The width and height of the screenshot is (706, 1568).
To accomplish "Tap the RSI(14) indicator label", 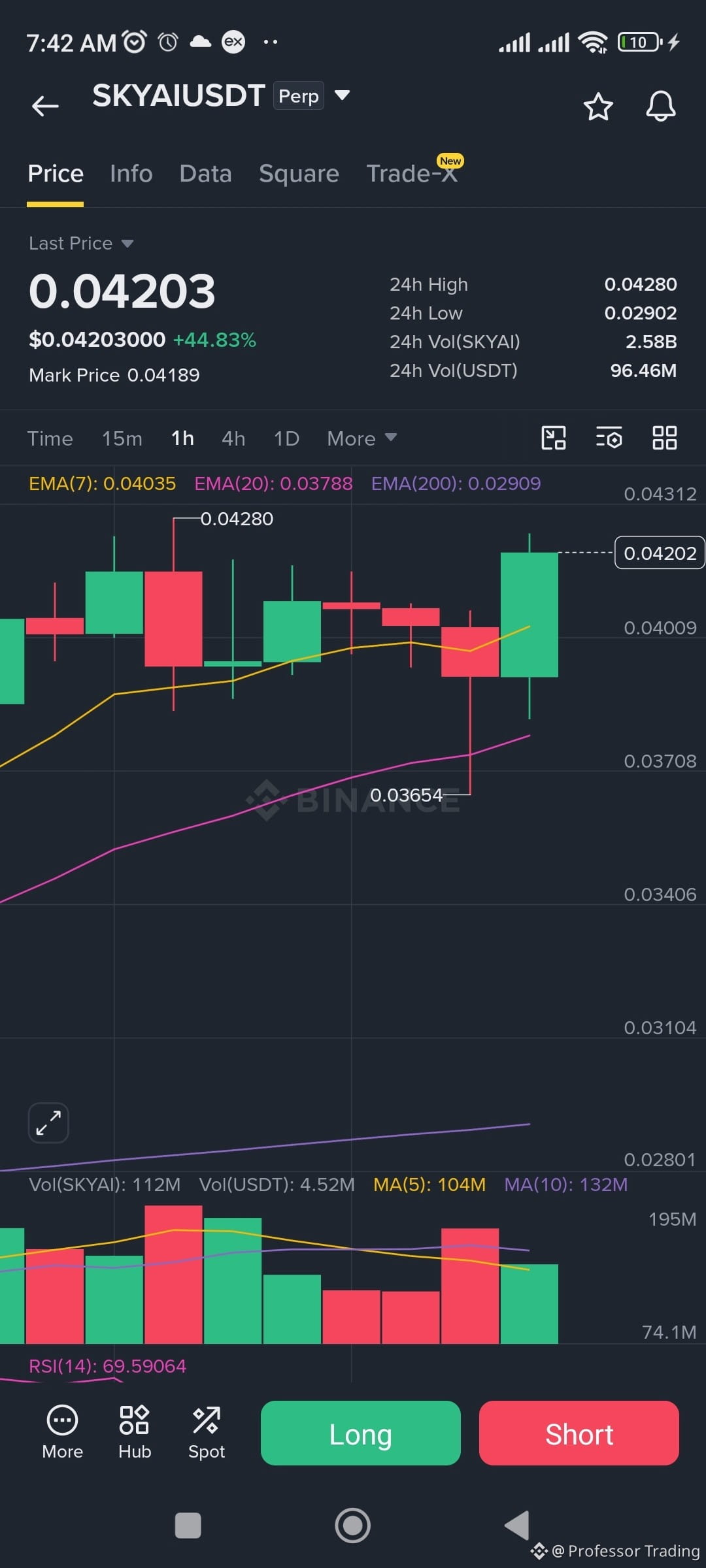I will click(x=107, y=1366).
